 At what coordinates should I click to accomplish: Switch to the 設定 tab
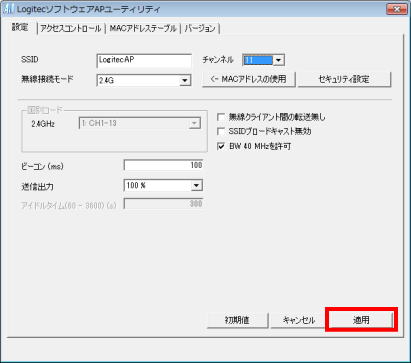click(20, 28)
